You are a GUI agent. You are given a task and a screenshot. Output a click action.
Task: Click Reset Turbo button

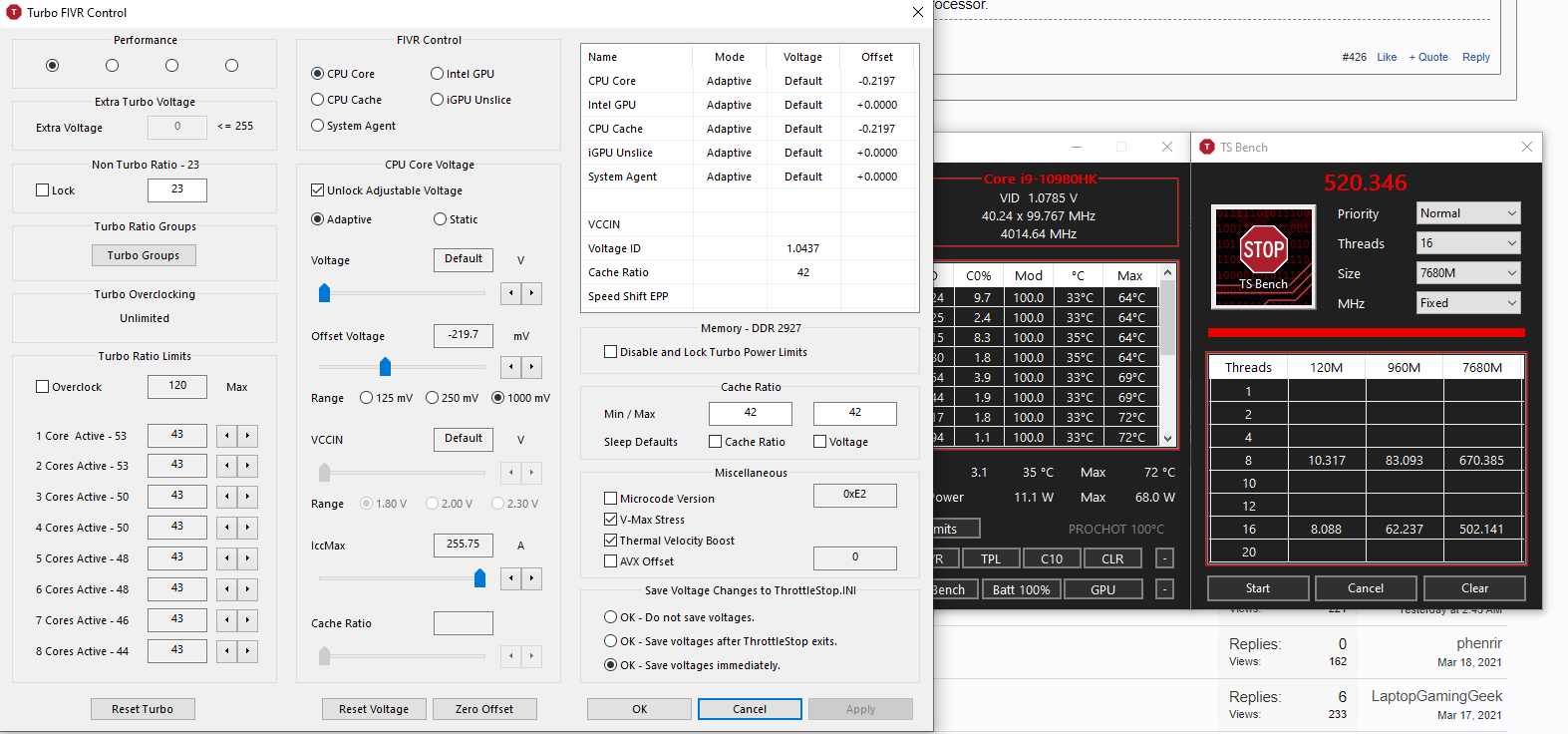[143, 709]
